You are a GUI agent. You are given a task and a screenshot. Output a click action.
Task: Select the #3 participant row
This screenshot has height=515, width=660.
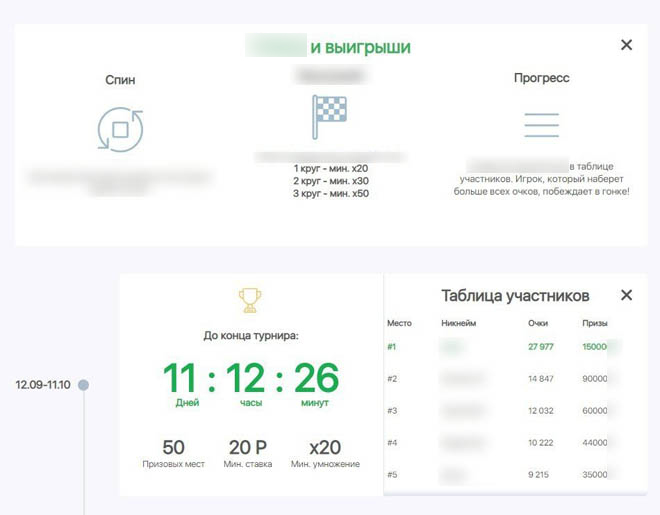(500, 410)
